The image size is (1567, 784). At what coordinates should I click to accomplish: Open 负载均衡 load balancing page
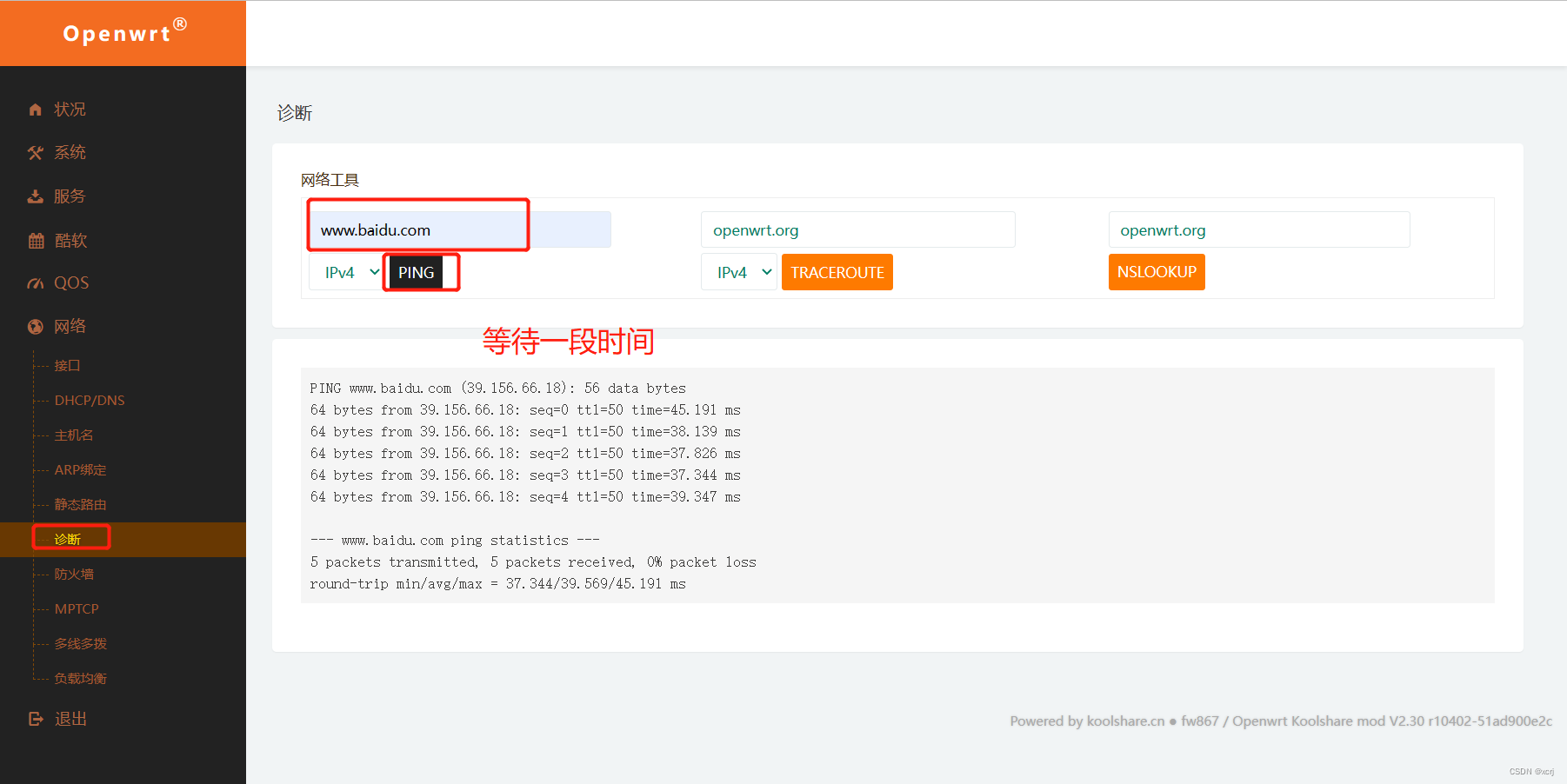[81, 679]
